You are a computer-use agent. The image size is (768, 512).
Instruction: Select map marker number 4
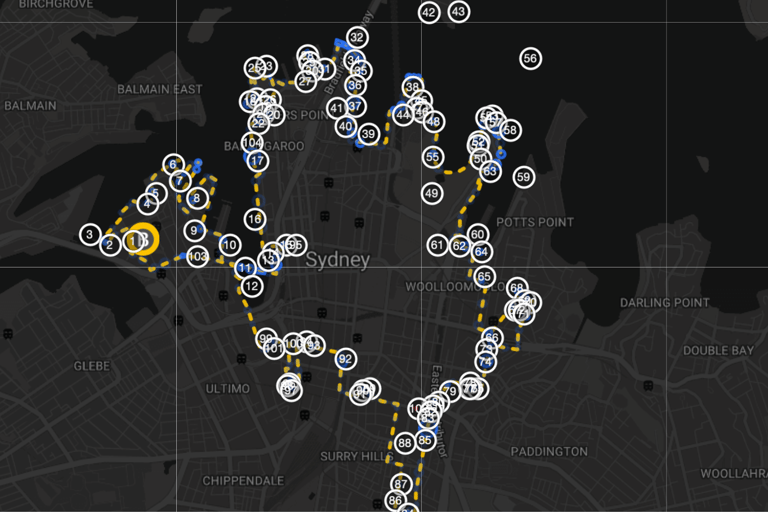tap(147, 204)
